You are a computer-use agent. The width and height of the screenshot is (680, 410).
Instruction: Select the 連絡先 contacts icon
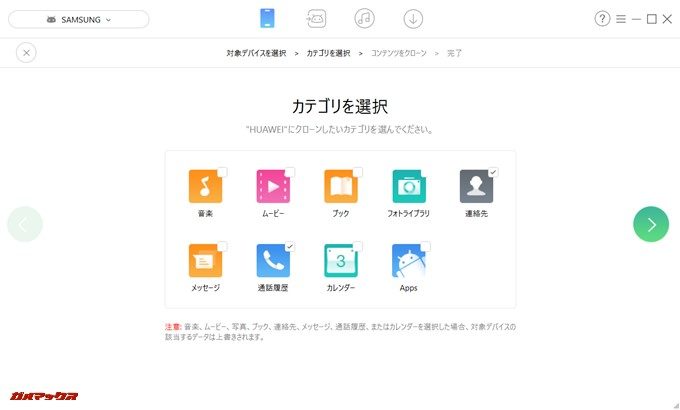click(x=476, y=187)
